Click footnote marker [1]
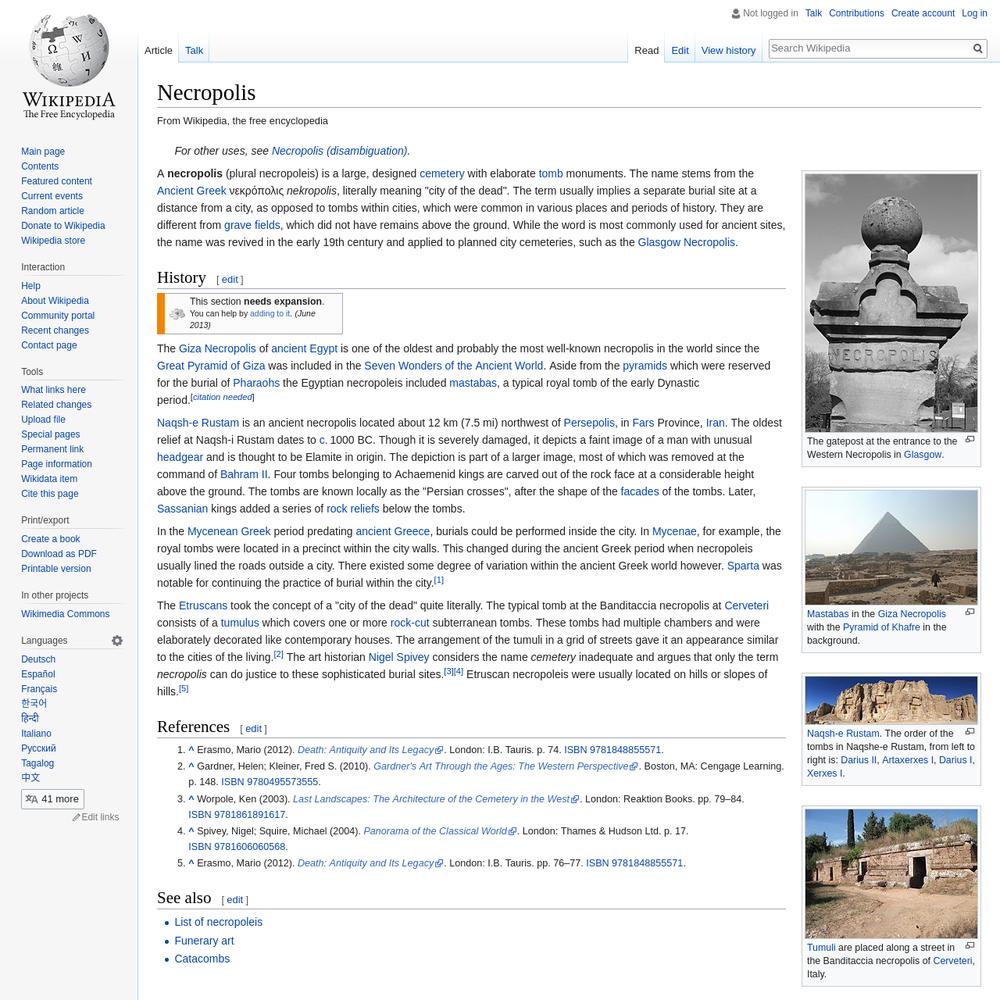This screenshot has width=1000, height=1000. pos(439,580)
